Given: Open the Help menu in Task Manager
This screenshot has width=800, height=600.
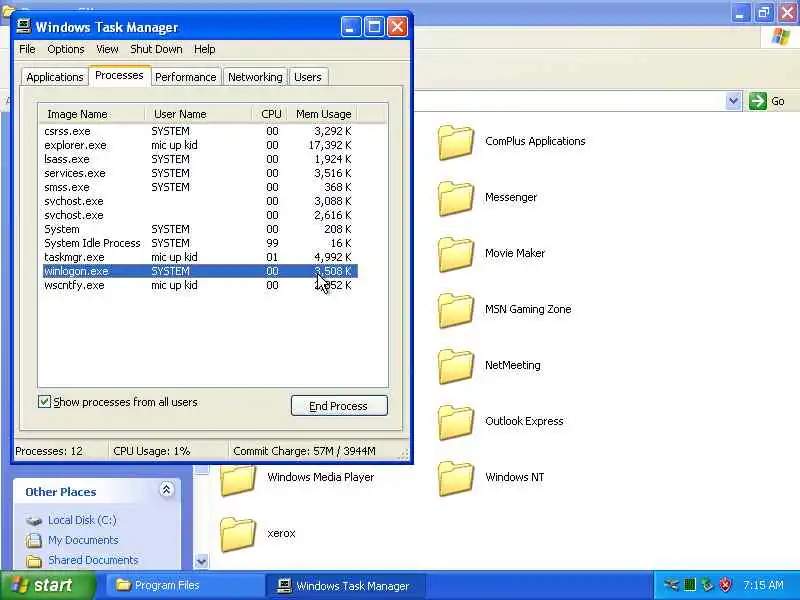Looking at the screenshot, I should coord(205,49).
